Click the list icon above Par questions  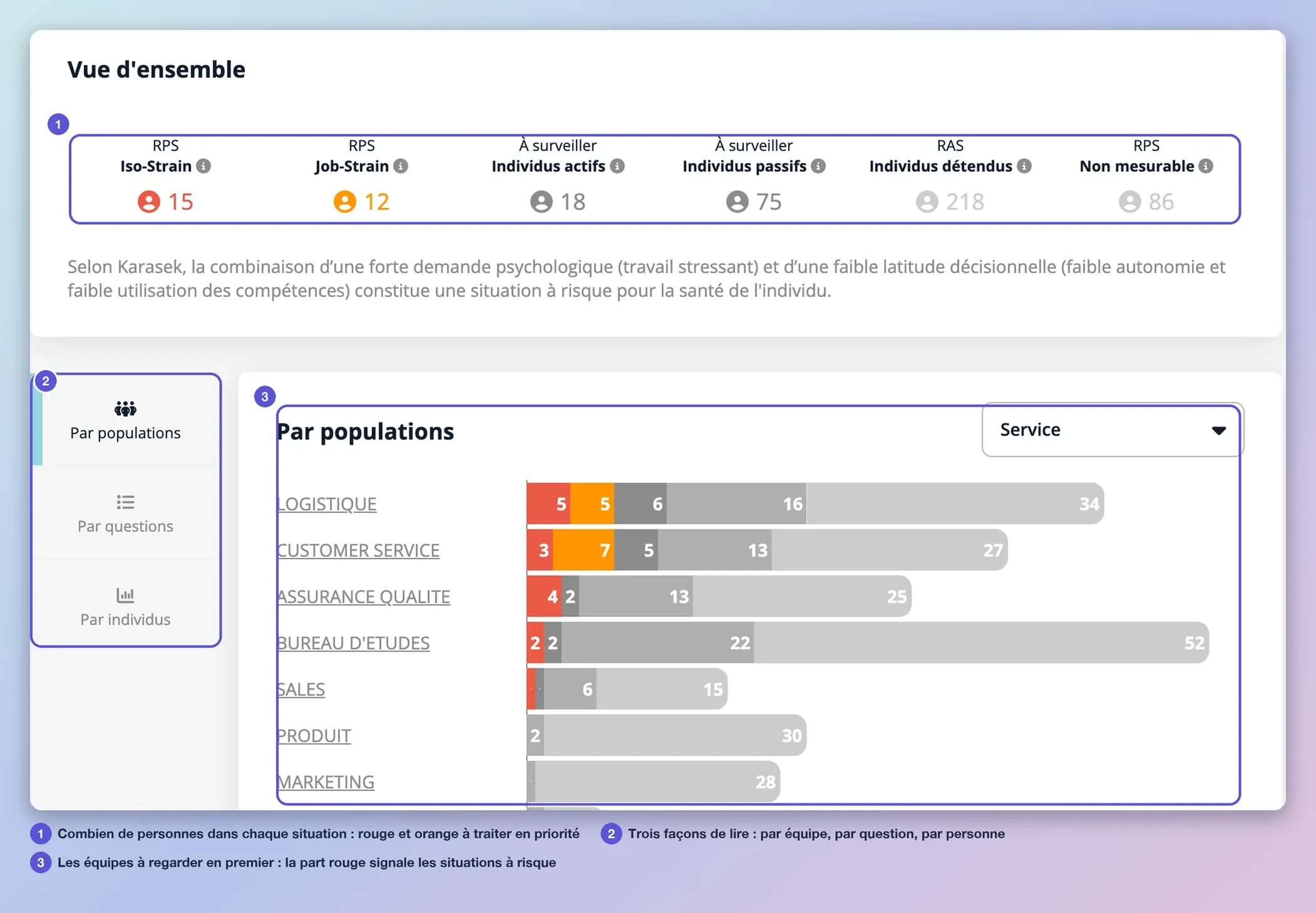[x=125, y=502]
